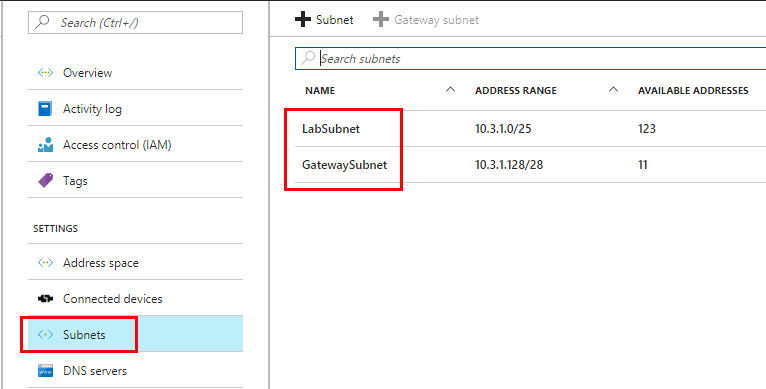Click the Overview icon in sidebar
Viewport: 766px width, 389px height.
click(45, 73)
